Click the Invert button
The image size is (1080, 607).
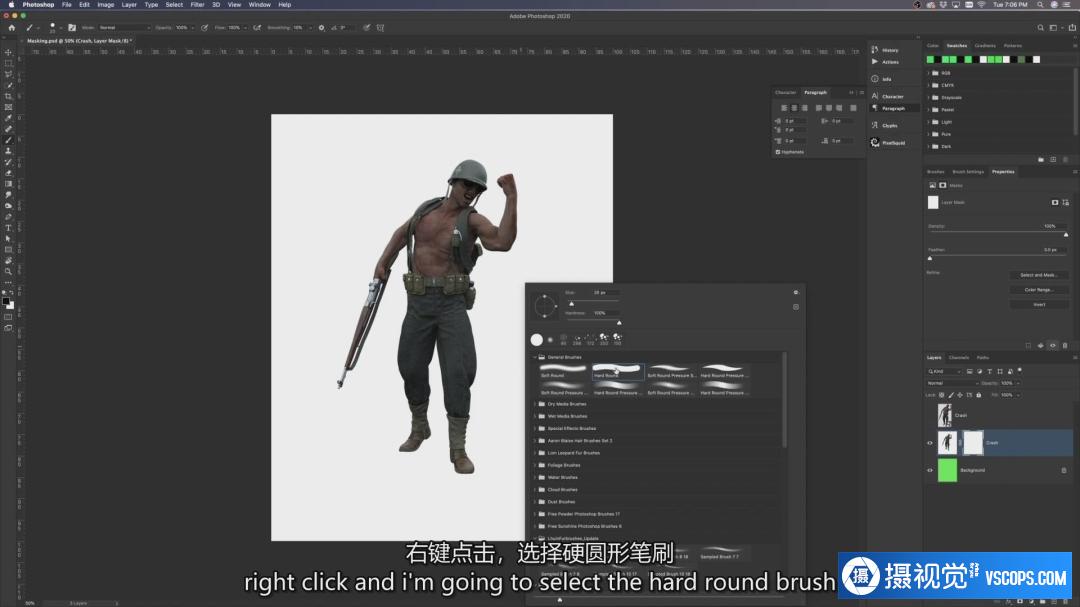click(x=1039, y=305)
